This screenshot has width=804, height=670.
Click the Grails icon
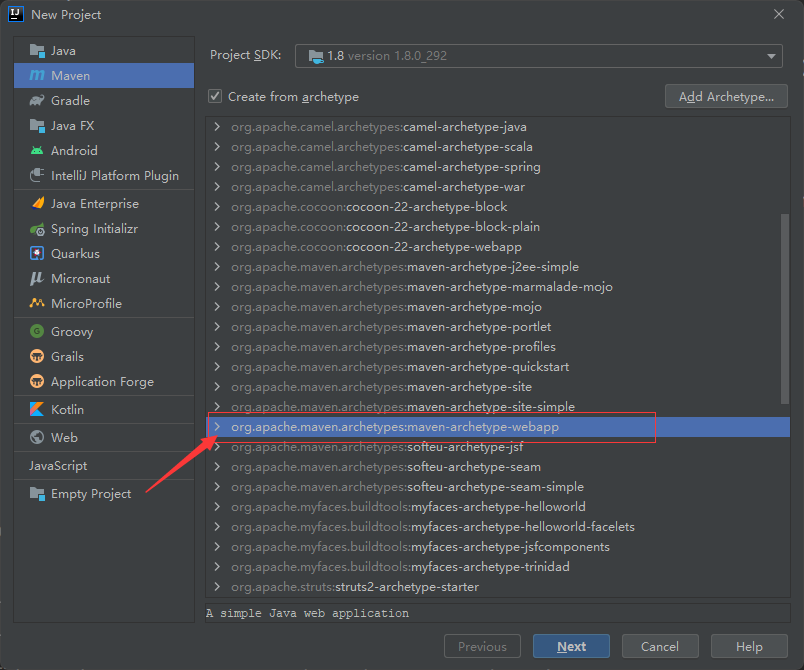click(37, 356)
